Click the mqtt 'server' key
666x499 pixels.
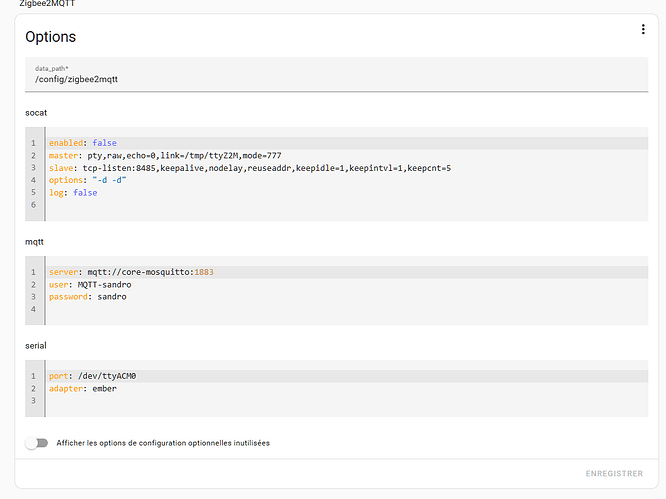(62, 272)
